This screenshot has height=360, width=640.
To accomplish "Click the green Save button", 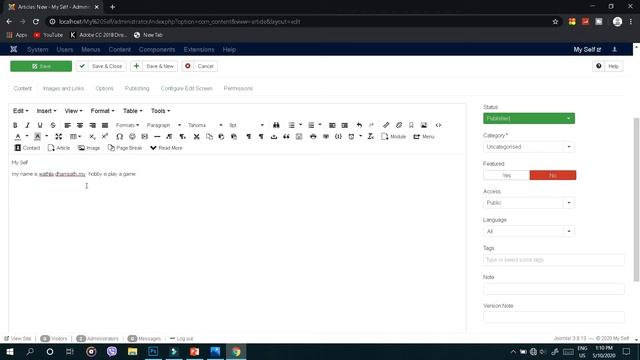I will 41,66.
